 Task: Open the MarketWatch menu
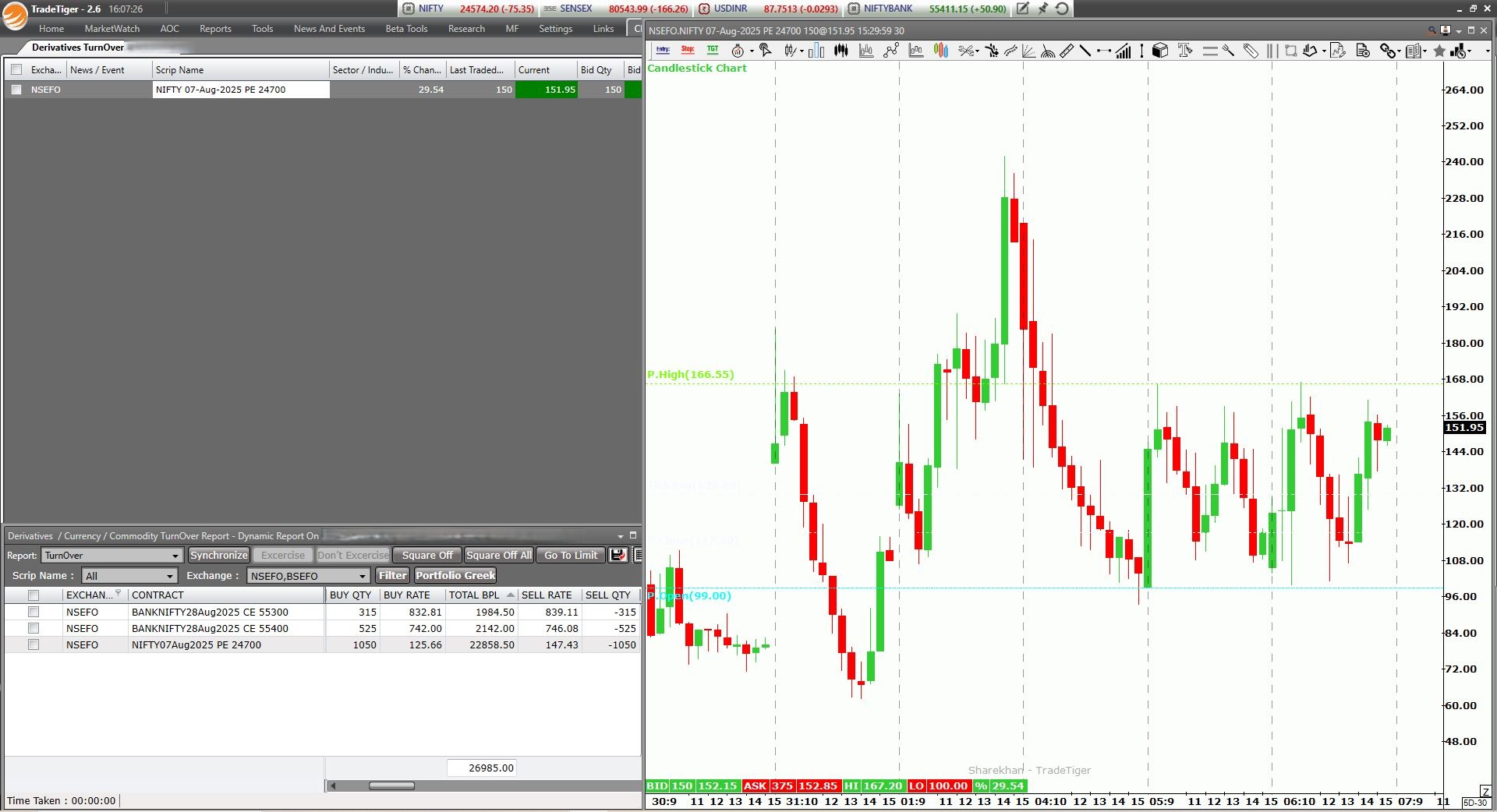click(112, 29)
